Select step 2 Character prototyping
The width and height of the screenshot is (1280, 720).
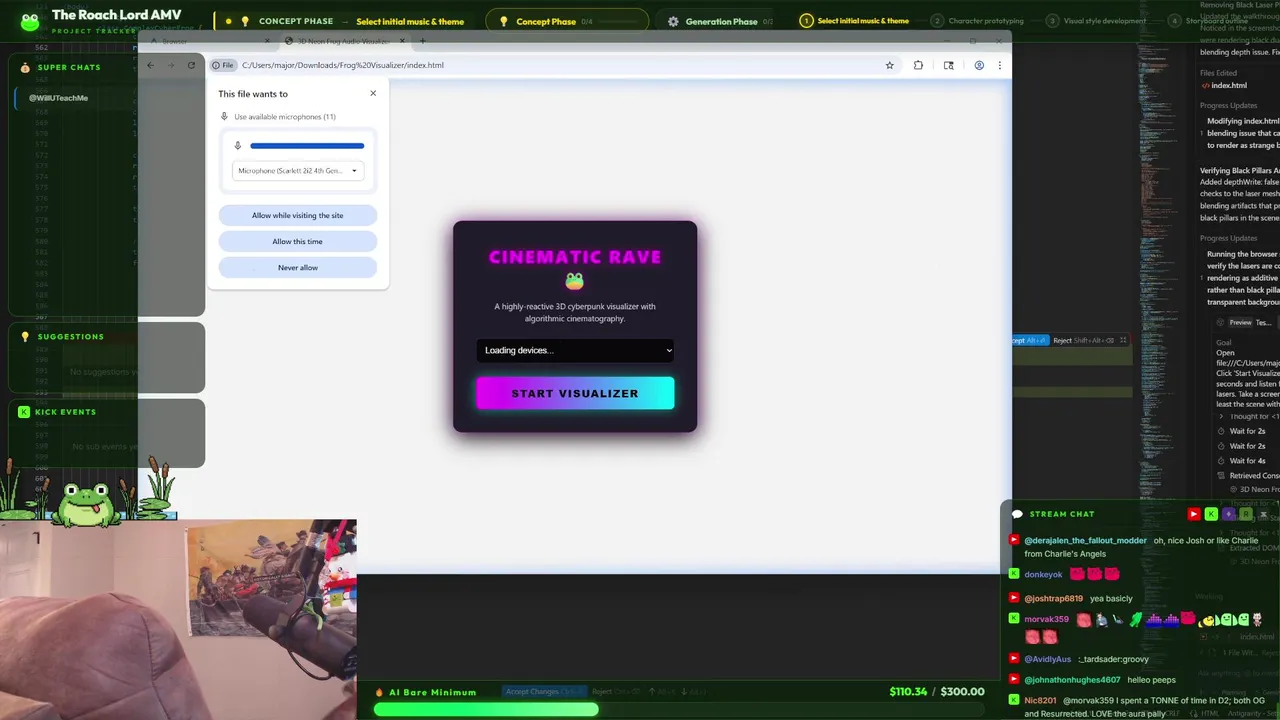[978, 21]
